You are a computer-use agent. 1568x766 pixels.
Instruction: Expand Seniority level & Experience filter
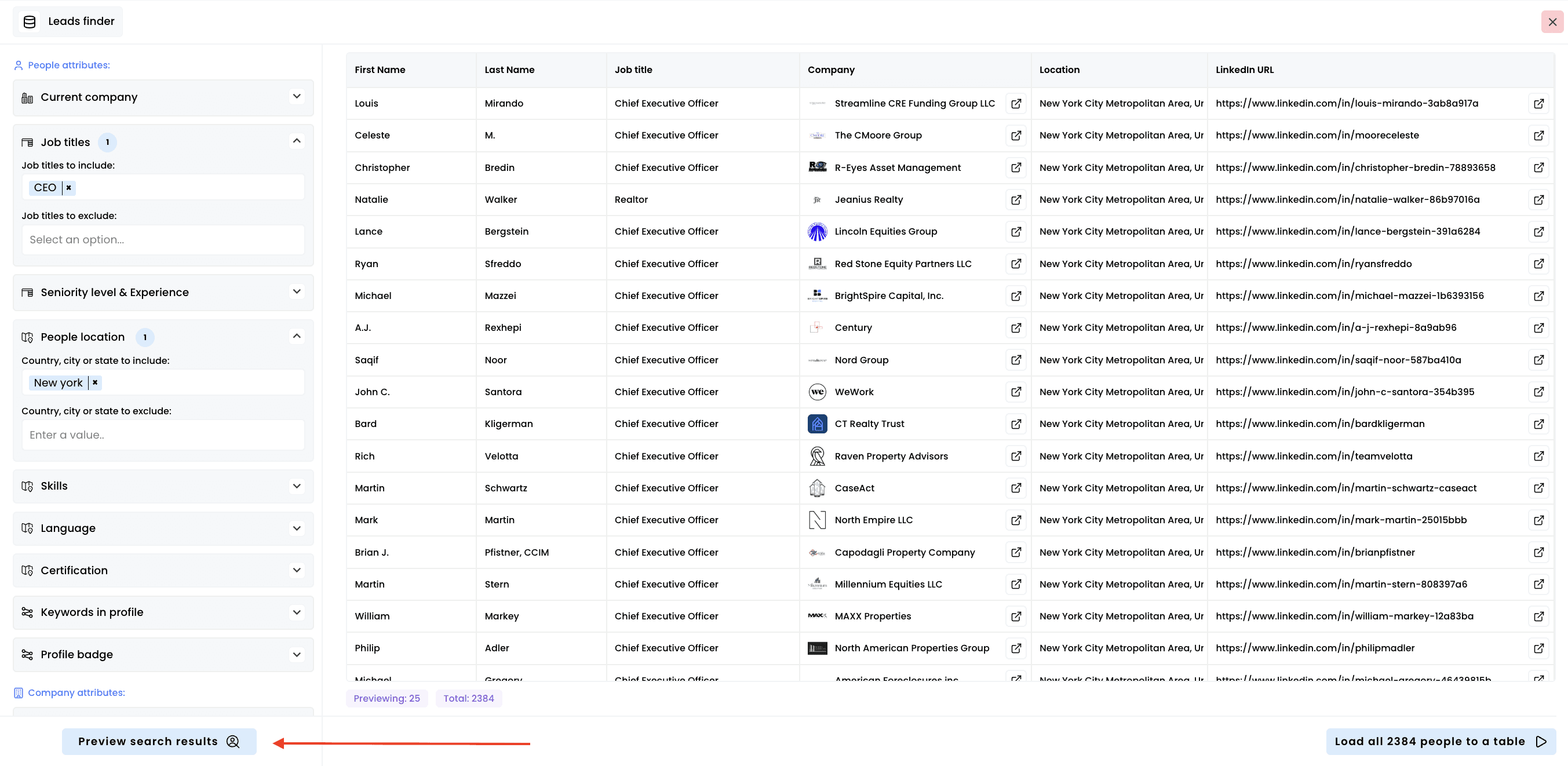(297, 291)
